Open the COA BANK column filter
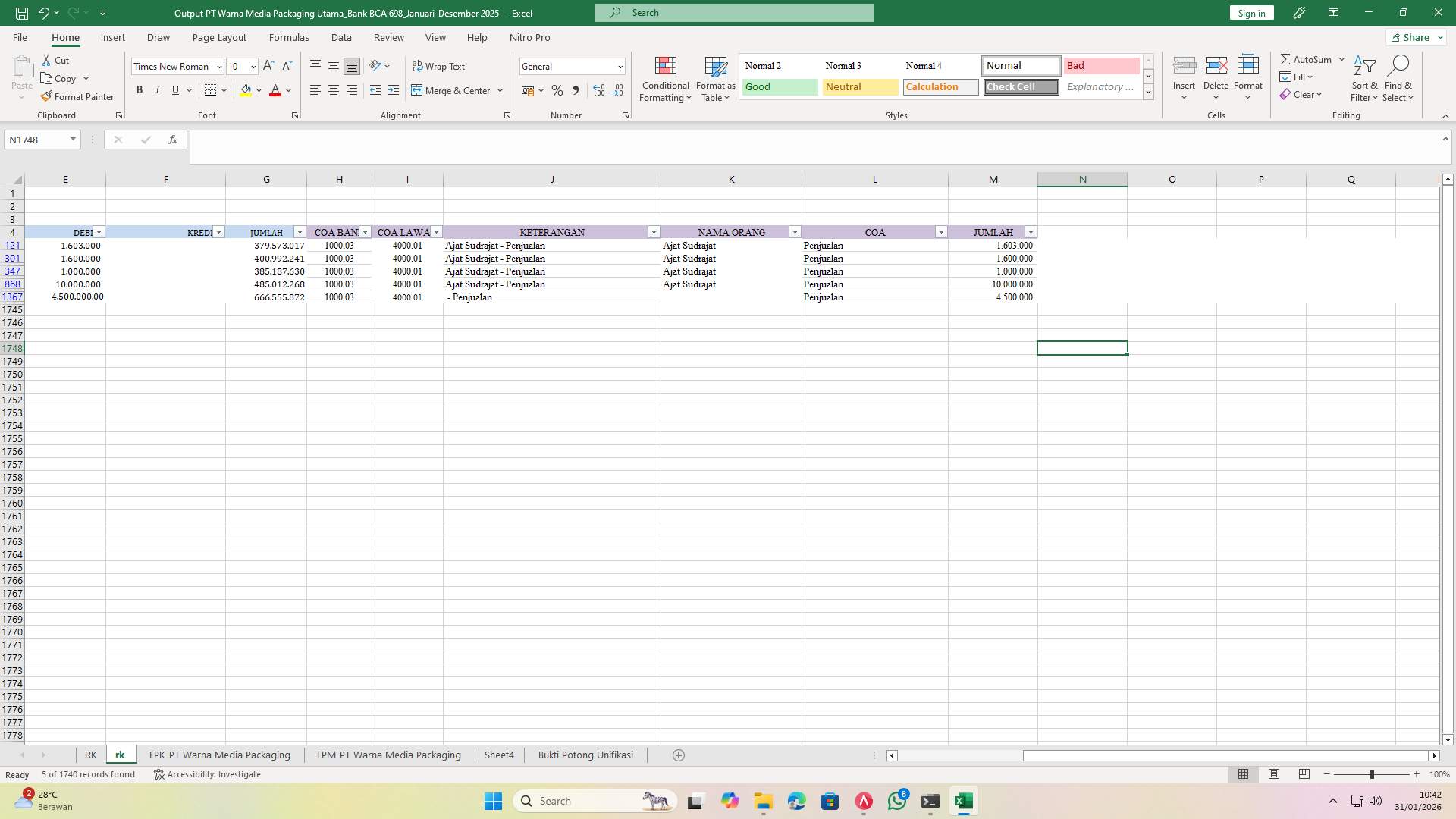The image size is (1456, 819). click(365, 232)
